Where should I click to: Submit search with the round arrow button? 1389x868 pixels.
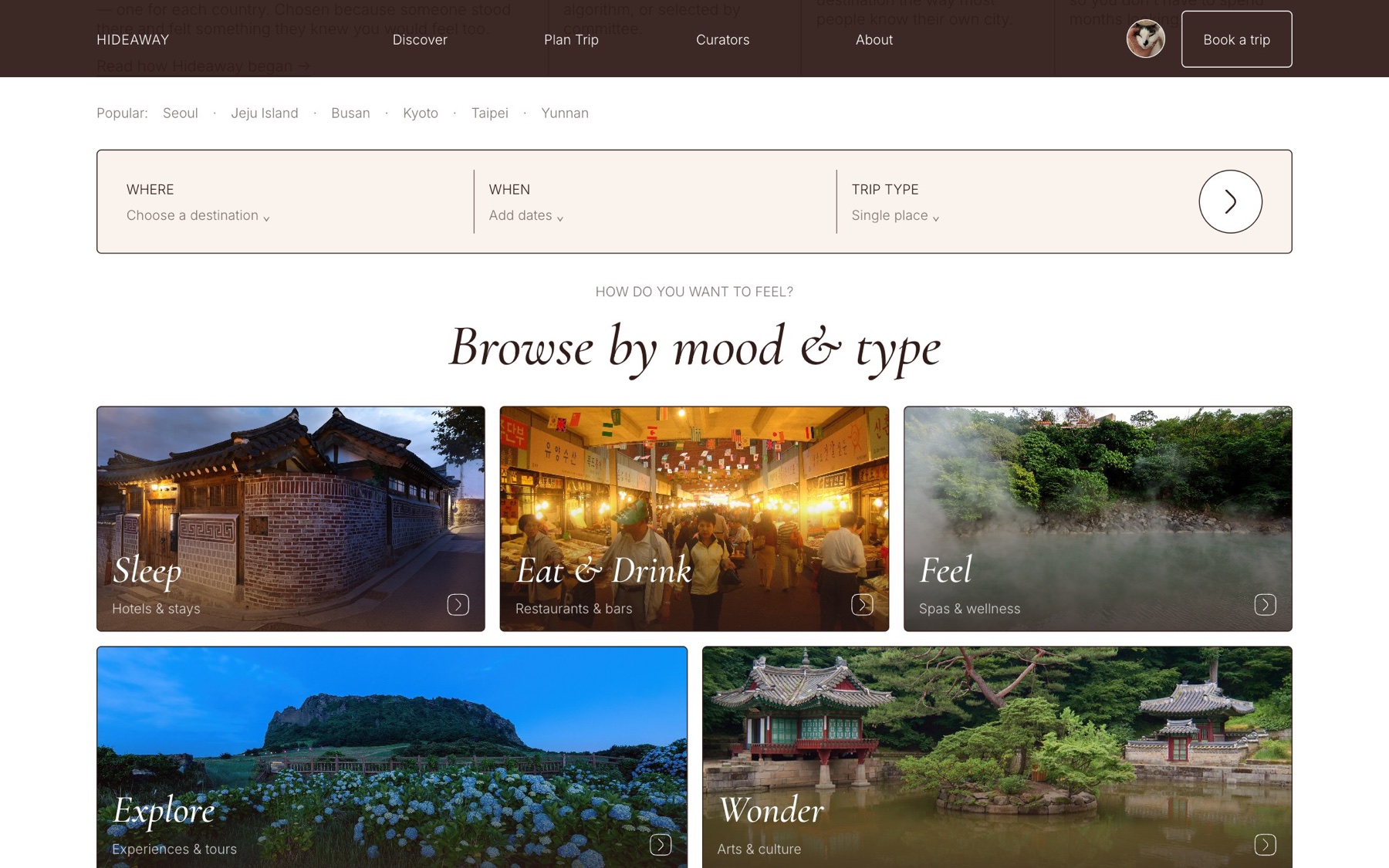point(1230,201)
